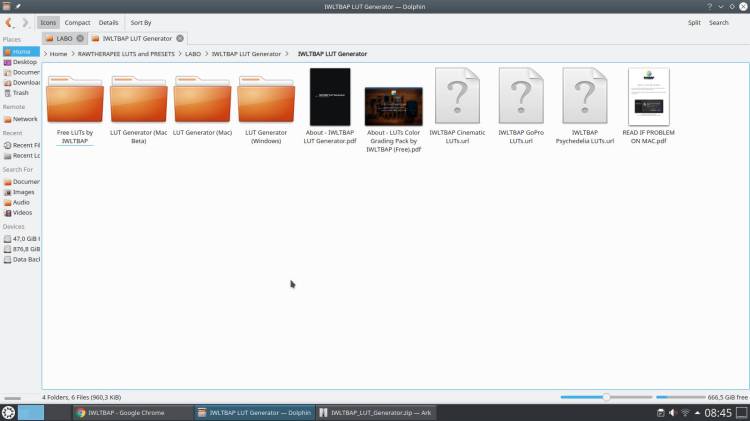Click the Split view button
Screen dimensions: 750x421
694,22
